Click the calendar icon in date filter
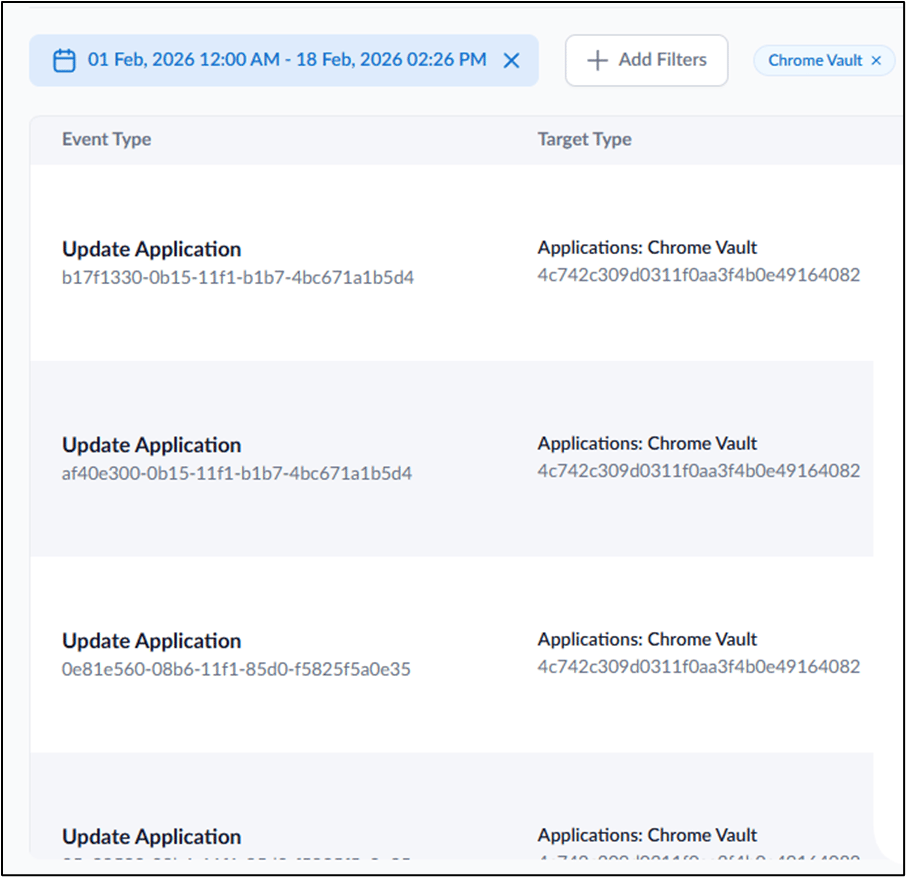Viewport: 906px width, 877px height. coord(64,61)
